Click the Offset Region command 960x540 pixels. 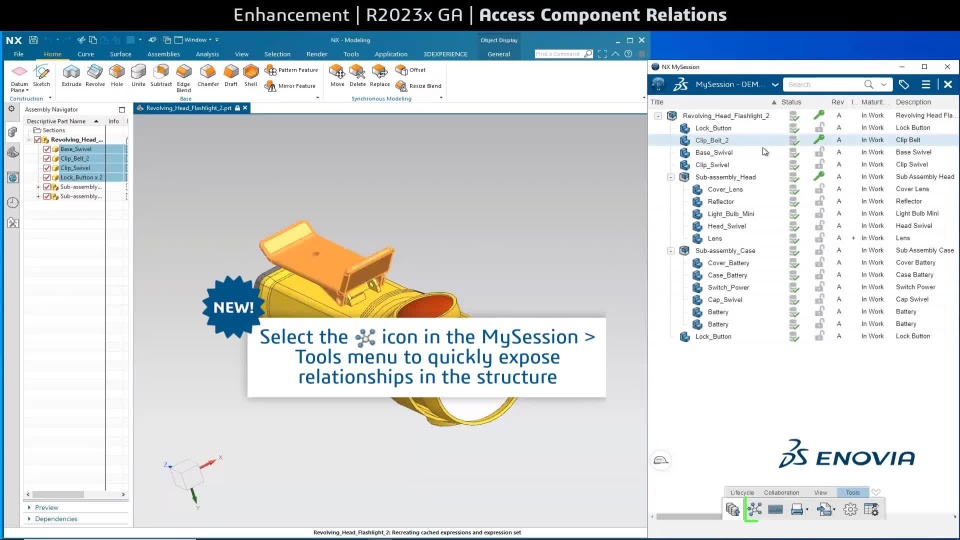(411, 70)
